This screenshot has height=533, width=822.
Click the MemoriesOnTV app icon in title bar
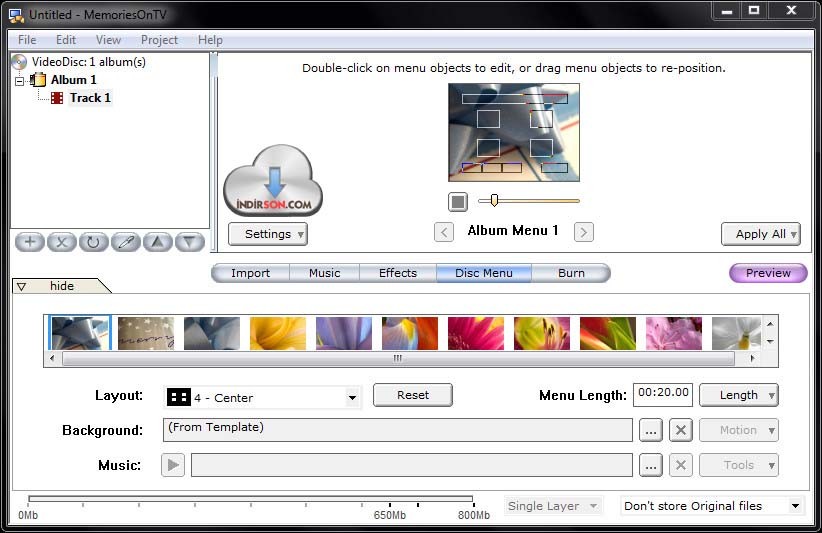(x=16, y=15)
